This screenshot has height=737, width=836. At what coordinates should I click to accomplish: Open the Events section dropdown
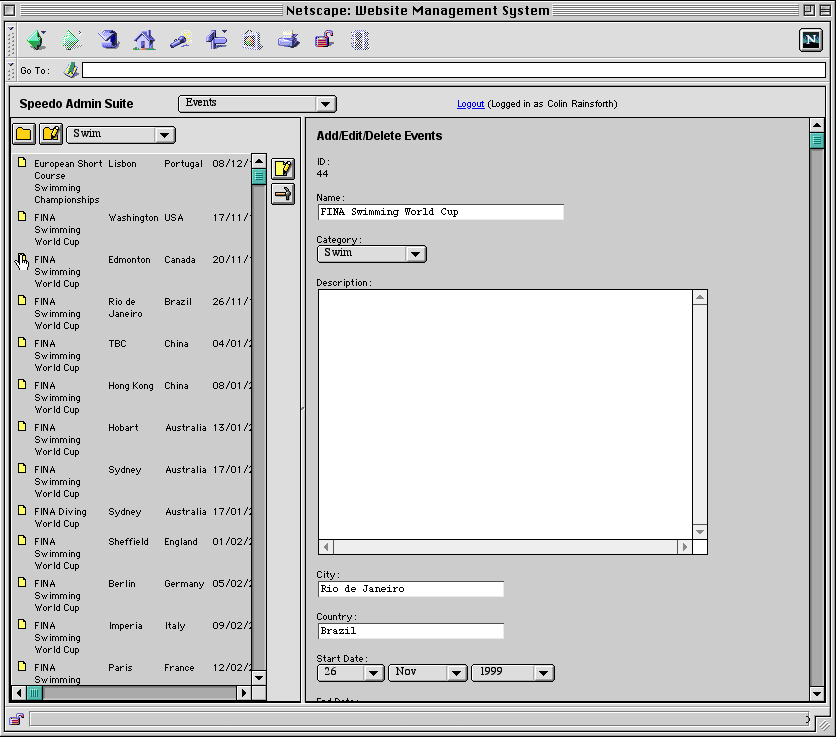(x=257, y=104)
